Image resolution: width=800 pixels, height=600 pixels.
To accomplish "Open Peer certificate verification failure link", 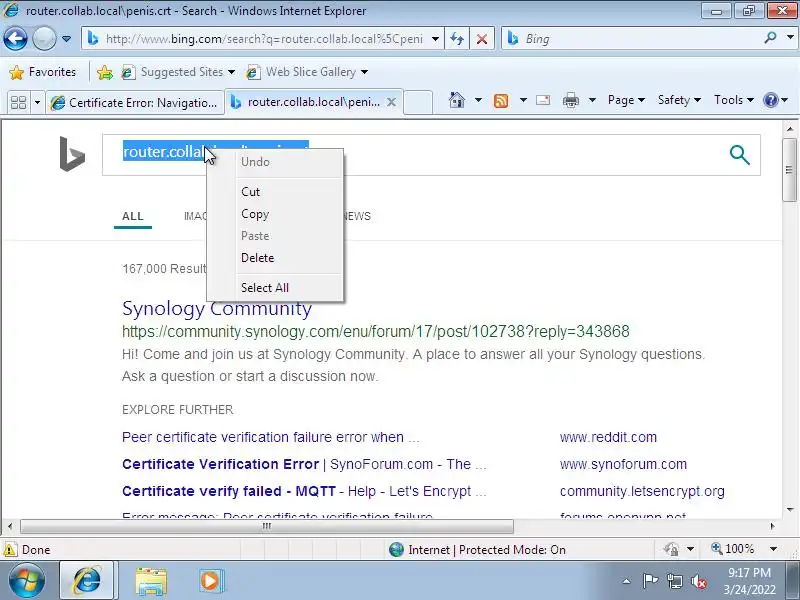I will 270,437.
